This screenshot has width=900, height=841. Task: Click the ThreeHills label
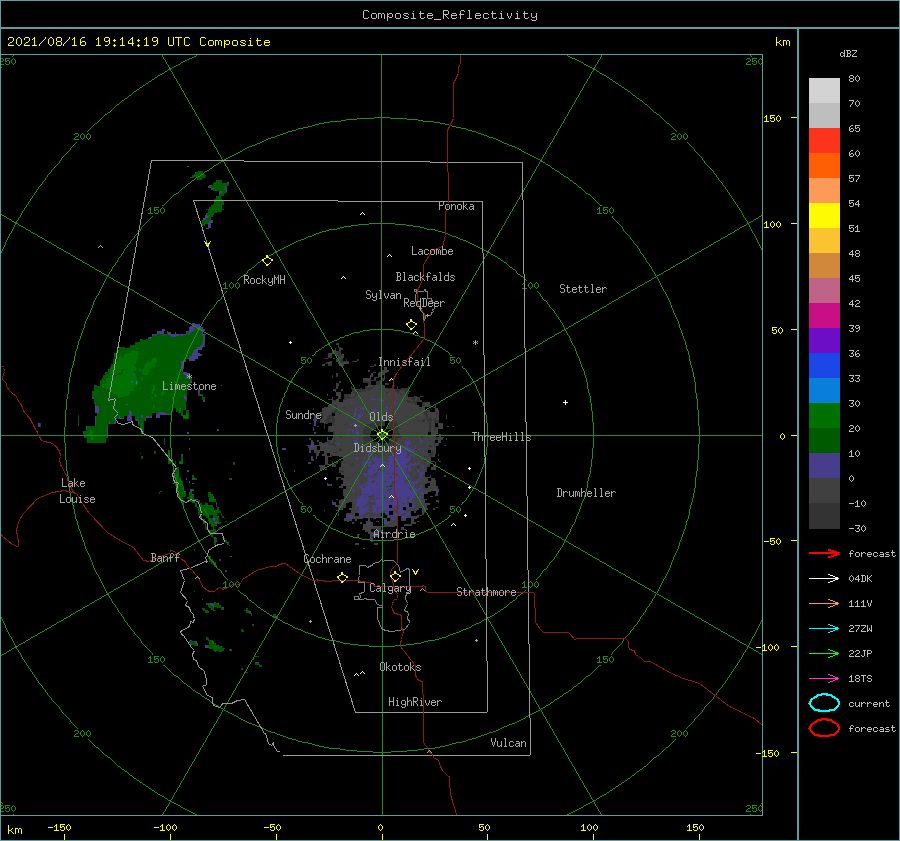(x=502, y=437)
